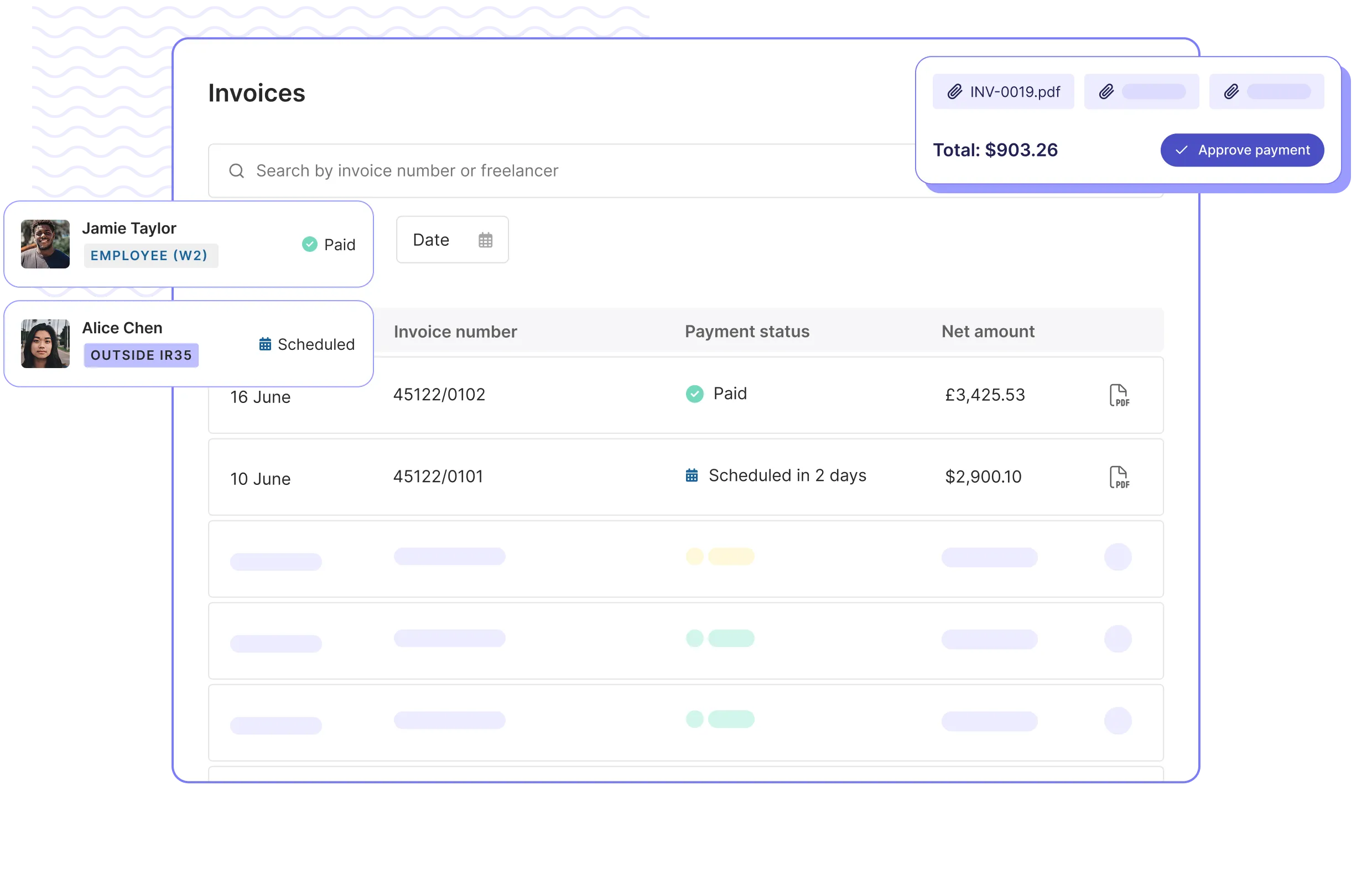Open PDF for invoice 45122/0102
Screen dimensions: 1372x869
click(x=1119, y=395)
